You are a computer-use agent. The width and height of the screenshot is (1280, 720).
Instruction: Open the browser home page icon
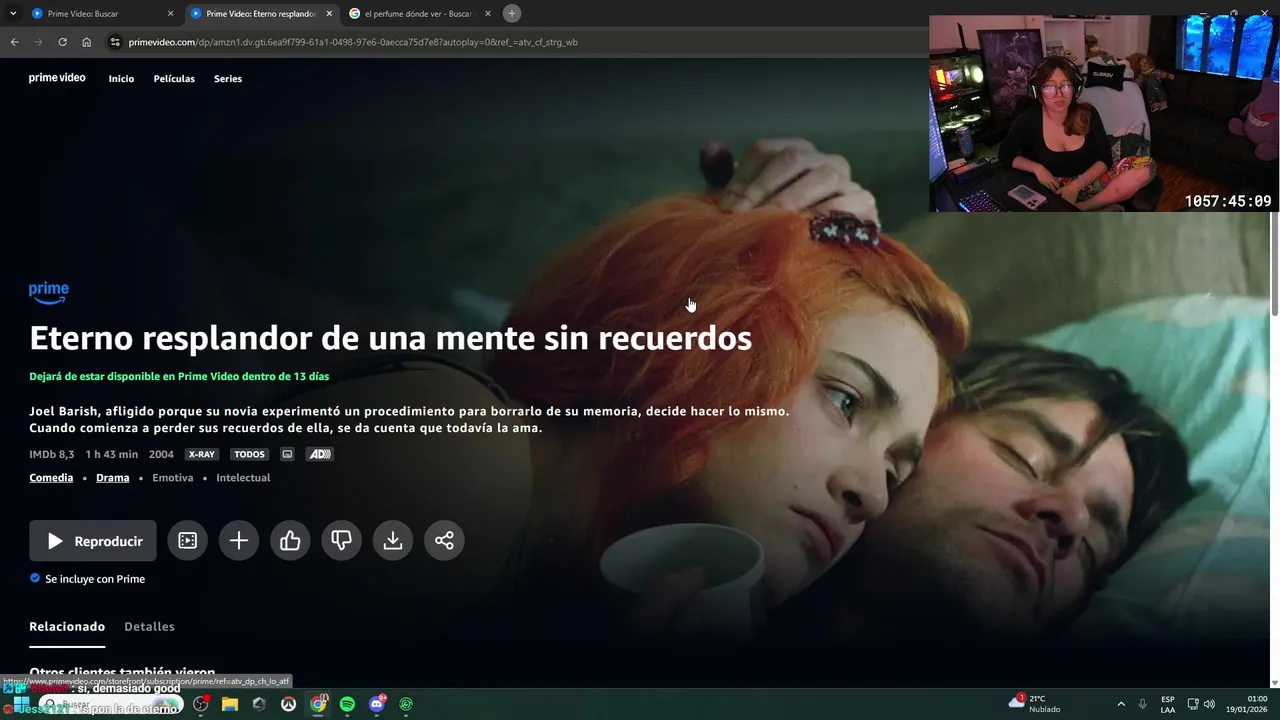(87, 42)
